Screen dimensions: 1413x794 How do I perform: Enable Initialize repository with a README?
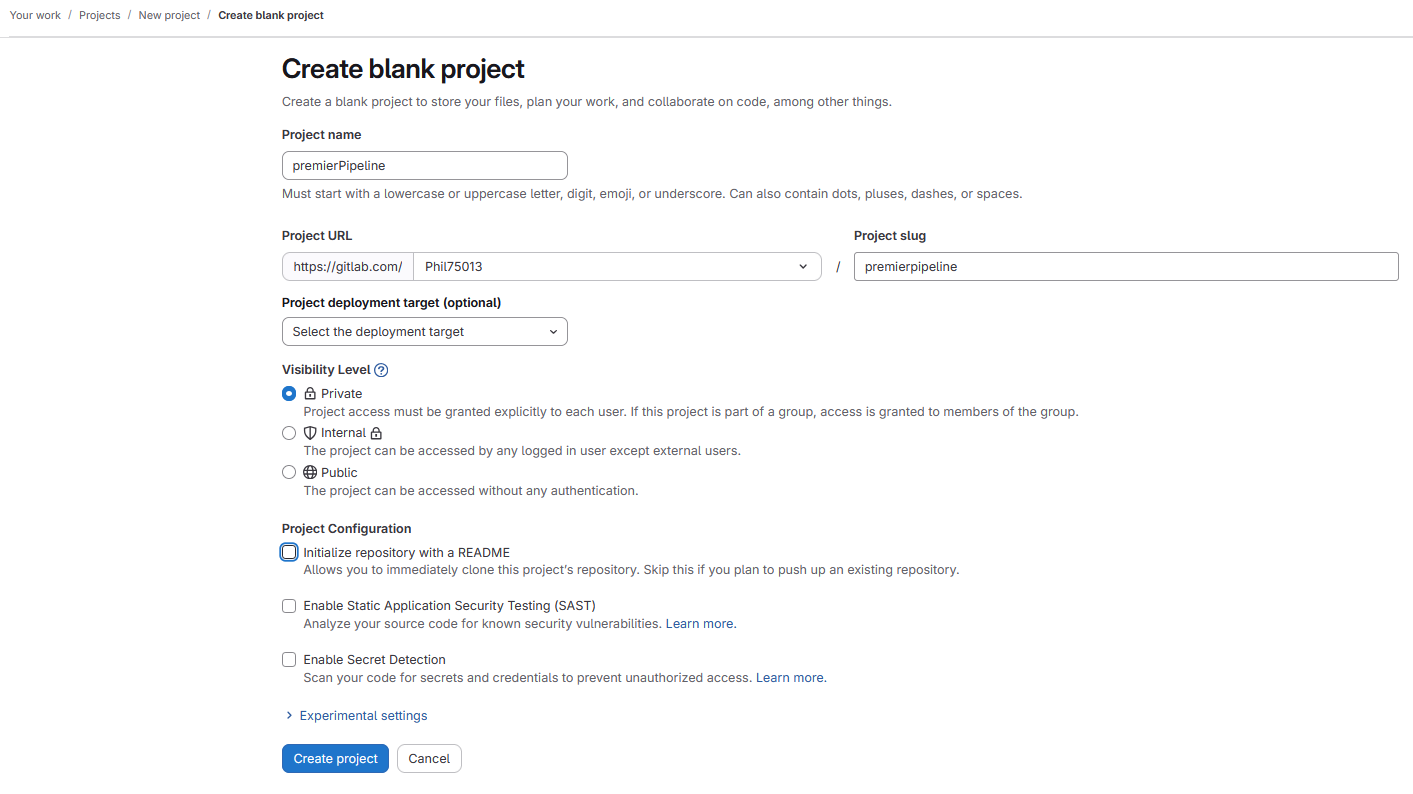pos(289,552)
